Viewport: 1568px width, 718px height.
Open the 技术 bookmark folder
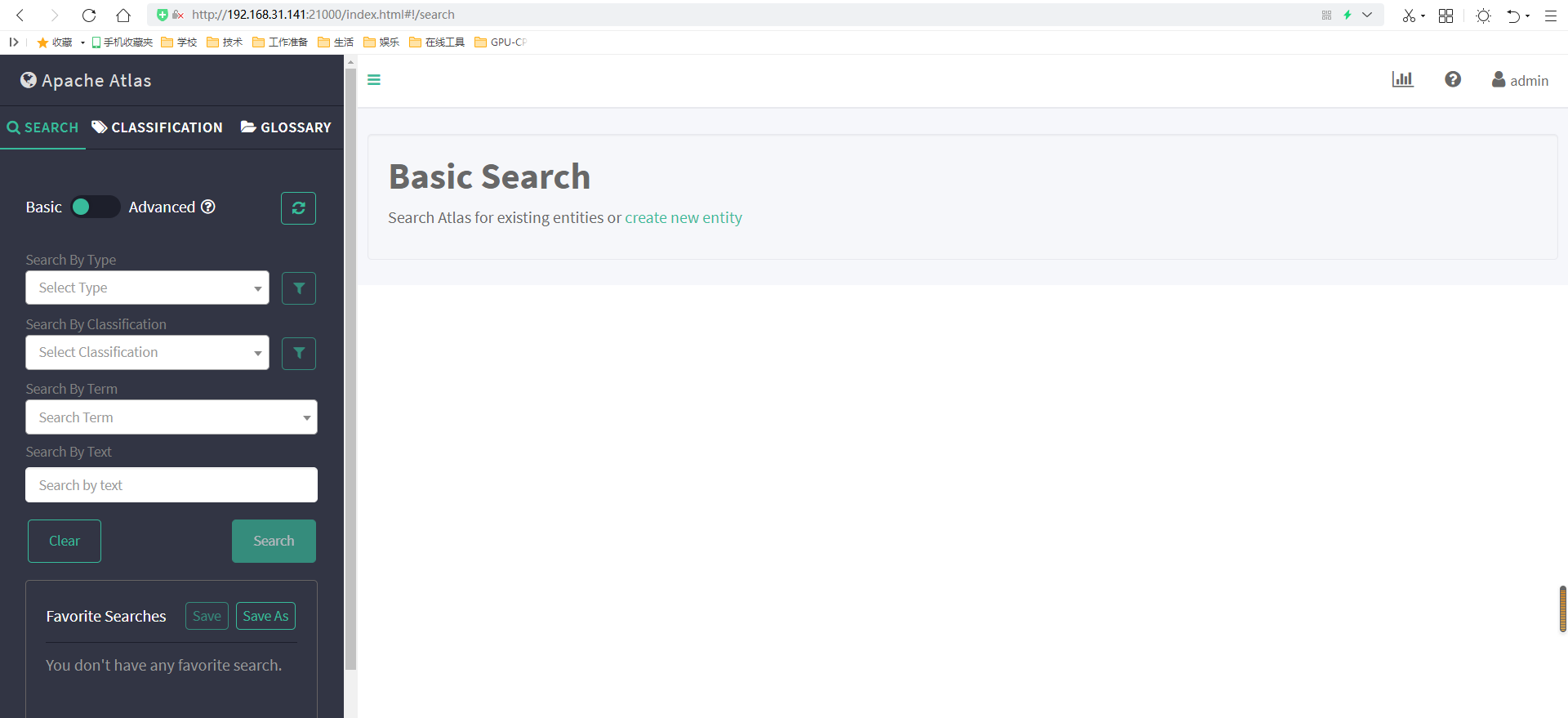pyautogui.click(x=225, y=42)
